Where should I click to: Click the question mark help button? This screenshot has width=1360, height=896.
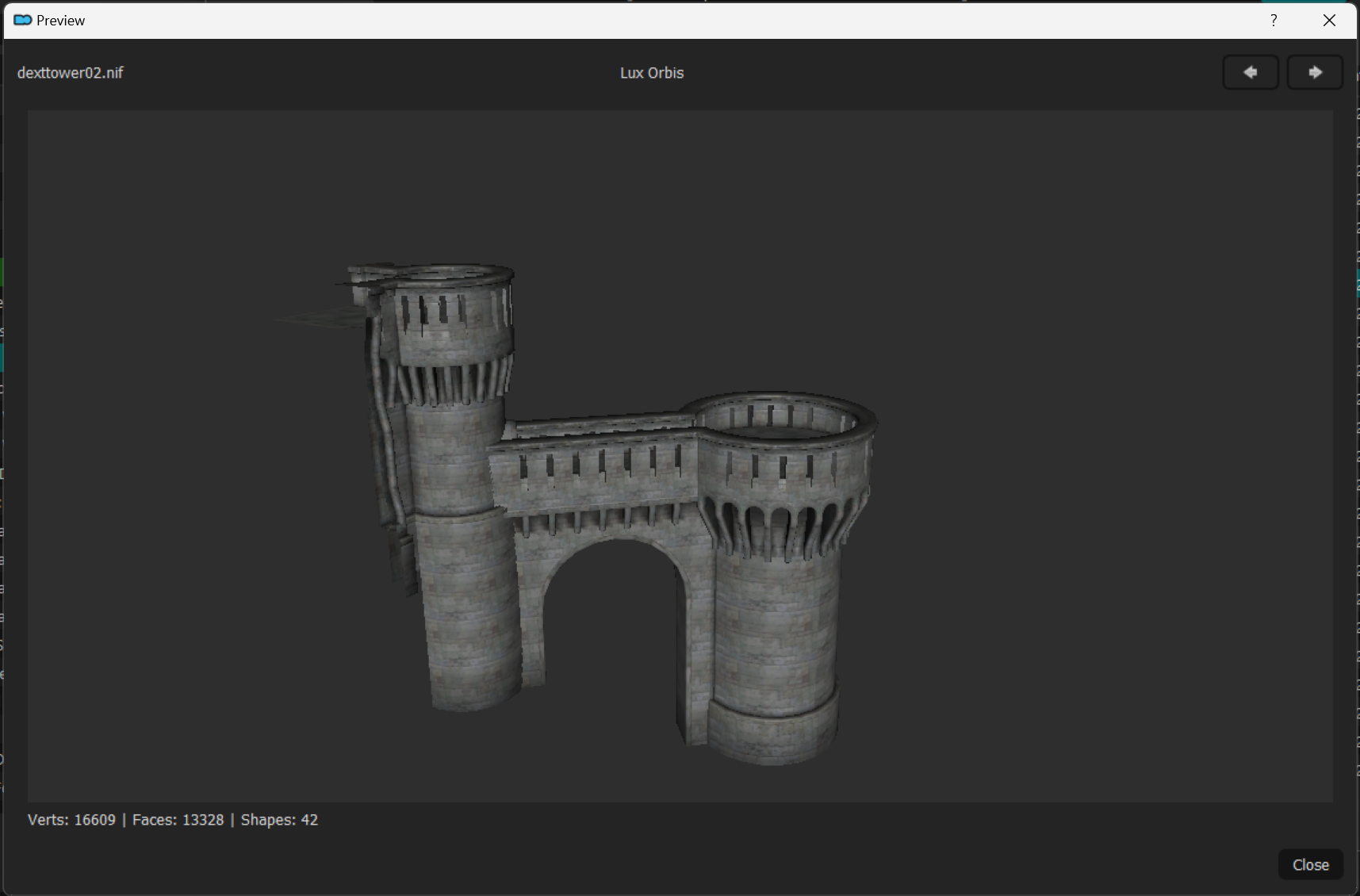(x=1274, y=21)
